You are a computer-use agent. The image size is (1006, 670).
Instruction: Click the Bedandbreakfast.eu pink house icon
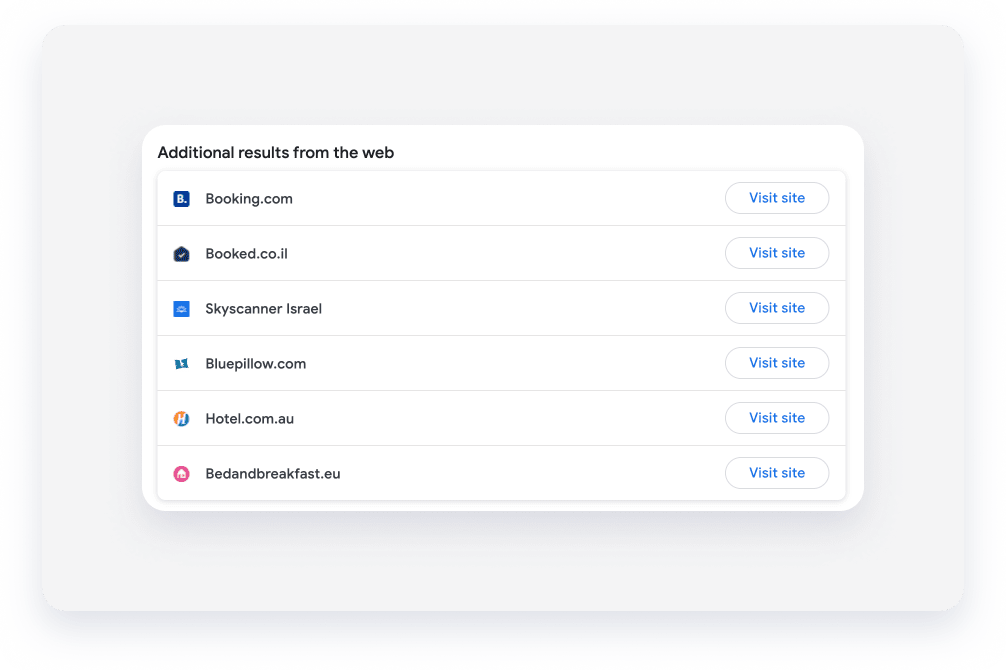(182, 474)
